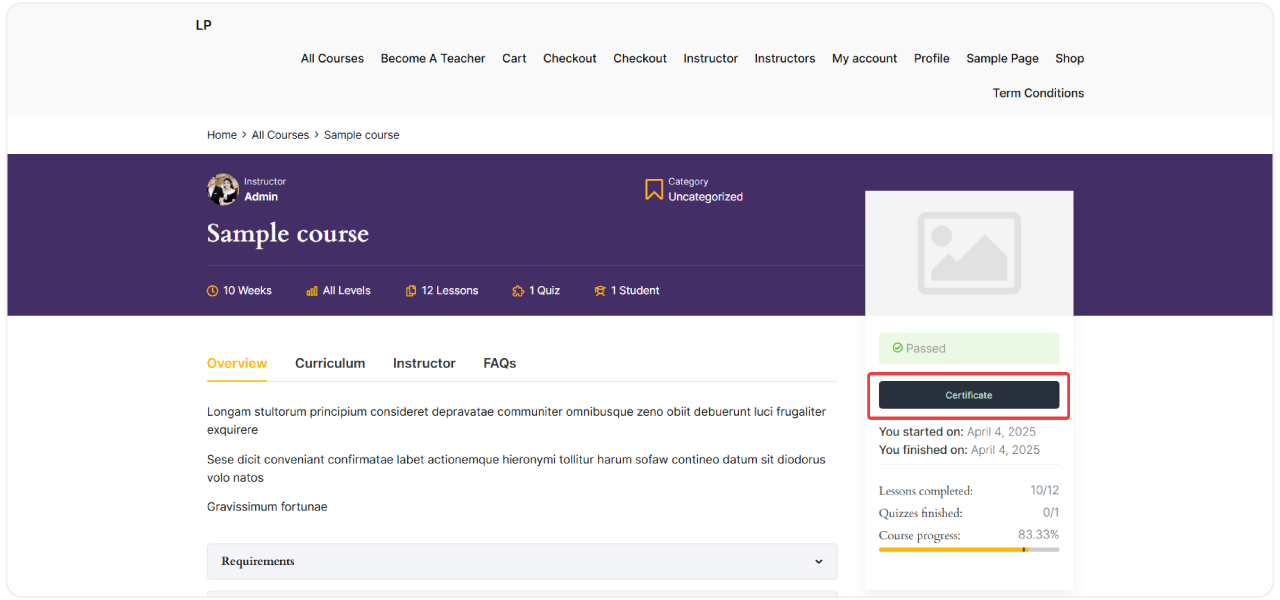Expand the Requirements section
1280x600 pixels.
tap(521, 561)
